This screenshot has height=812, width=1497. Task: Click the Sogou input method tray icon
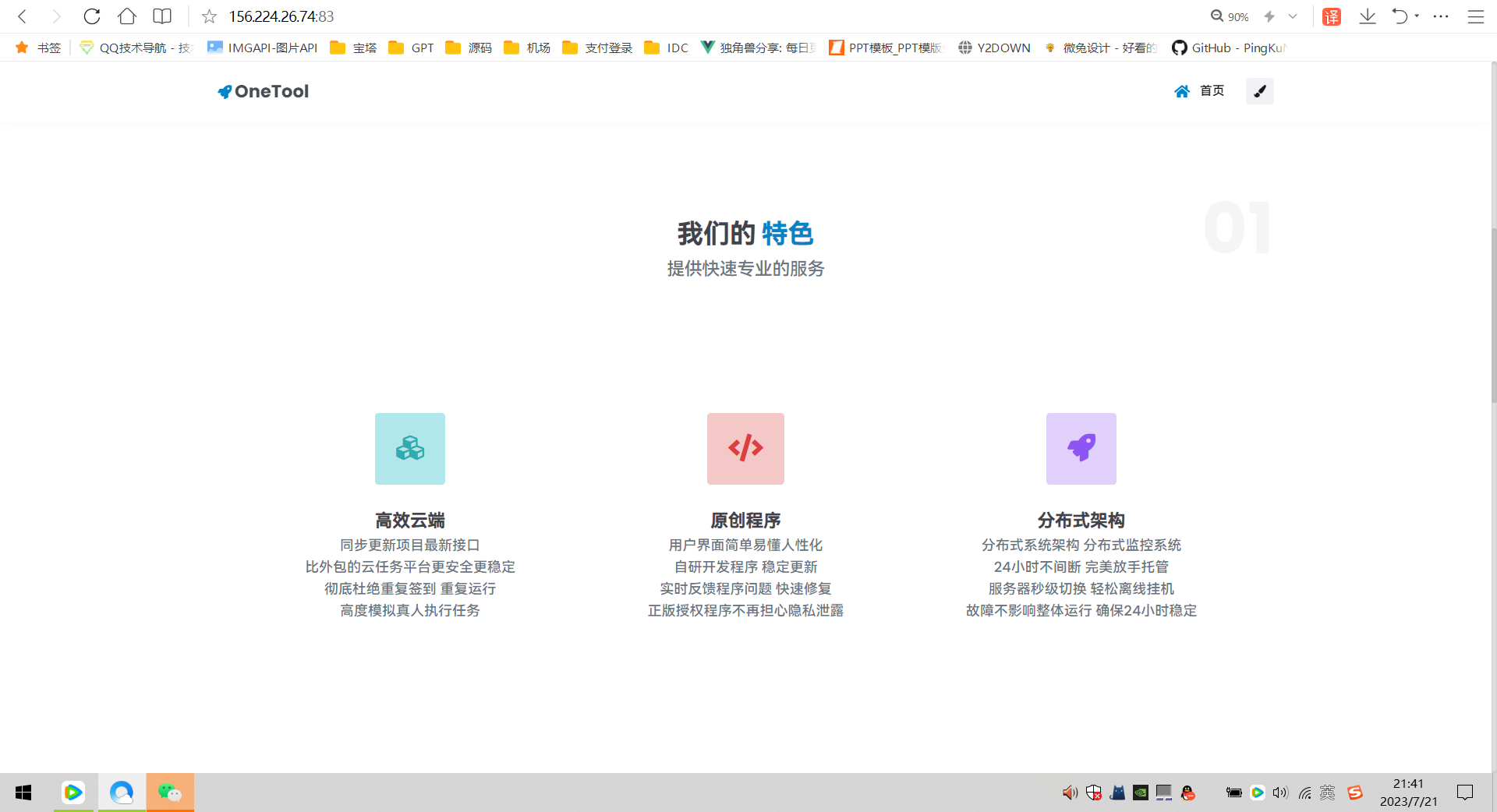click(x=1355, y=793)
